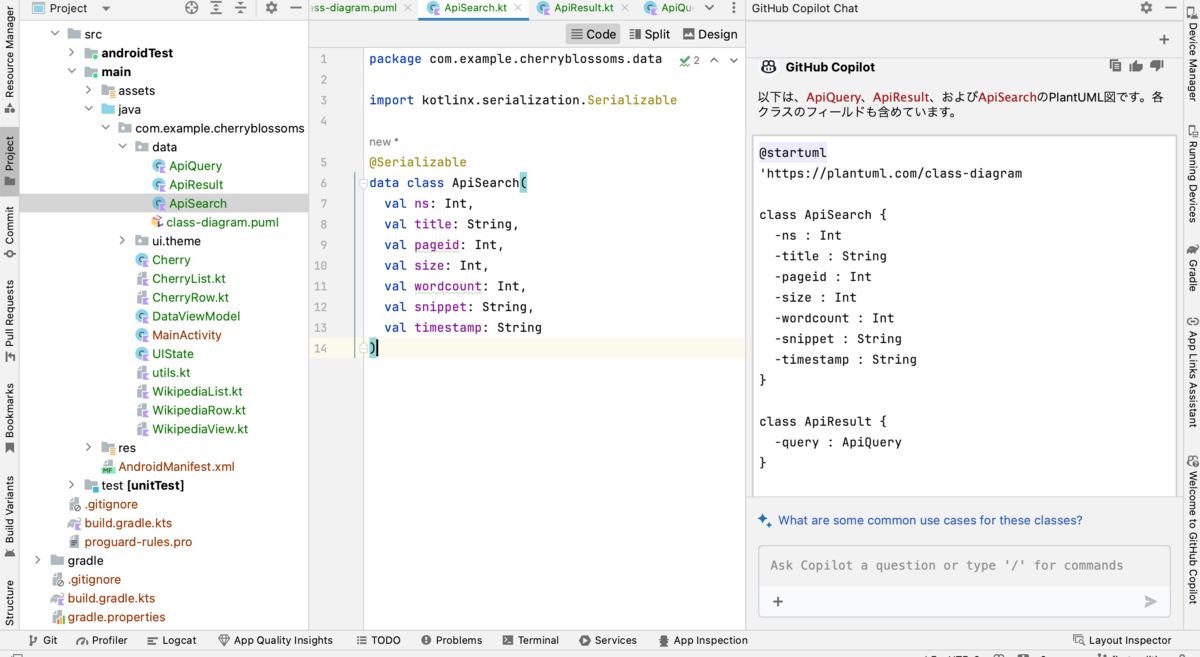Click the Ask Copilot input field
Screen dimensions: 1200x657
click(x=964, y=565)
